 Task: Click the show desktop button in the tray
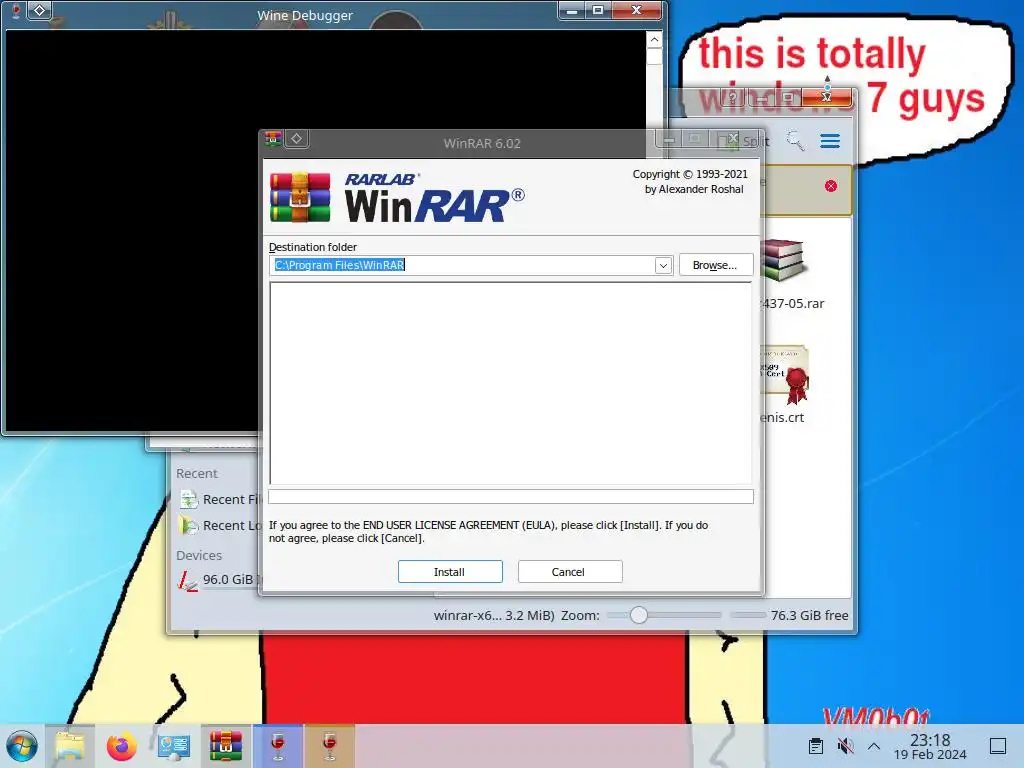pyautogui.click(x=998, y=746)
